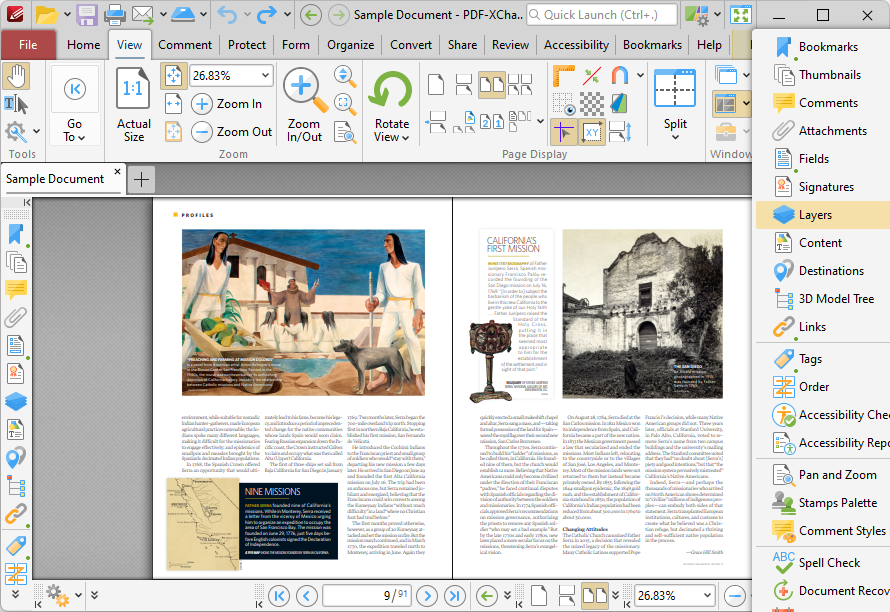This screenshot has height=612, width=890.
Task: Add a new document tab
Action: tap(141, 179)
